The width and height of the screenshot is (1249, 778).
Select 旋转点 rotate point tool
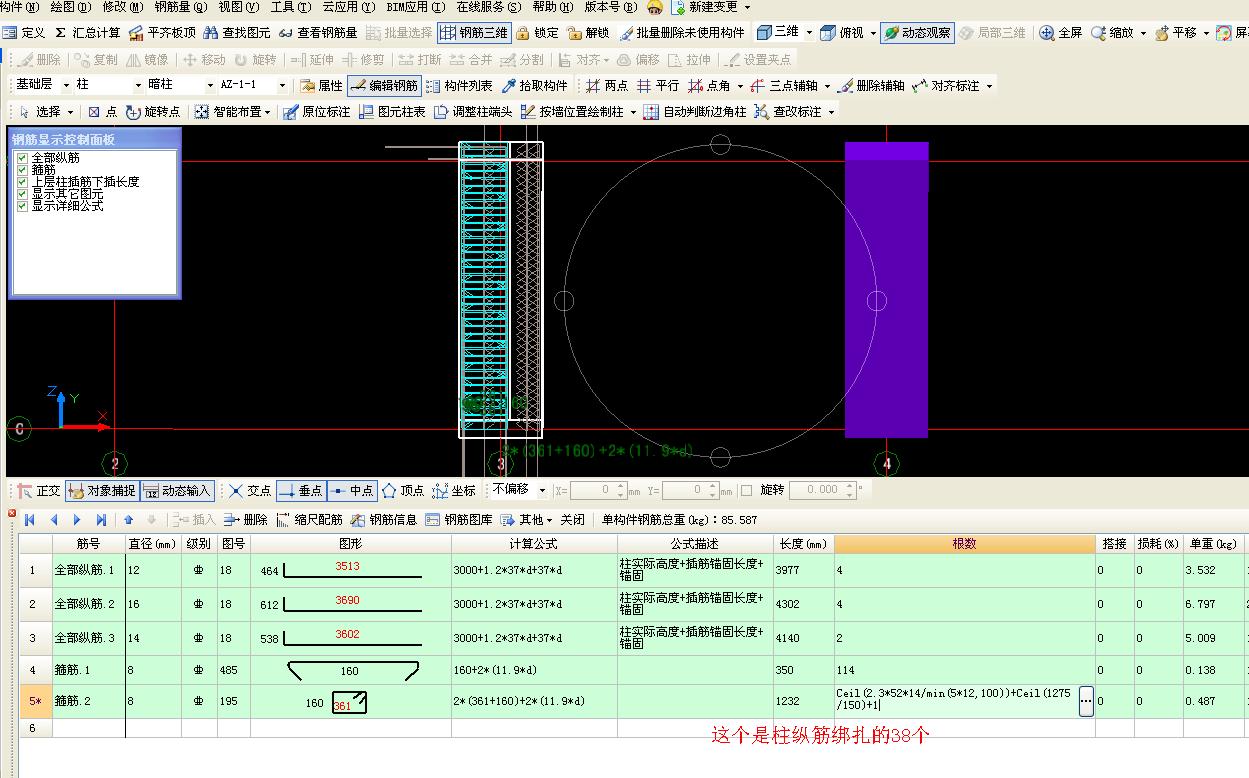click(153, 112)
